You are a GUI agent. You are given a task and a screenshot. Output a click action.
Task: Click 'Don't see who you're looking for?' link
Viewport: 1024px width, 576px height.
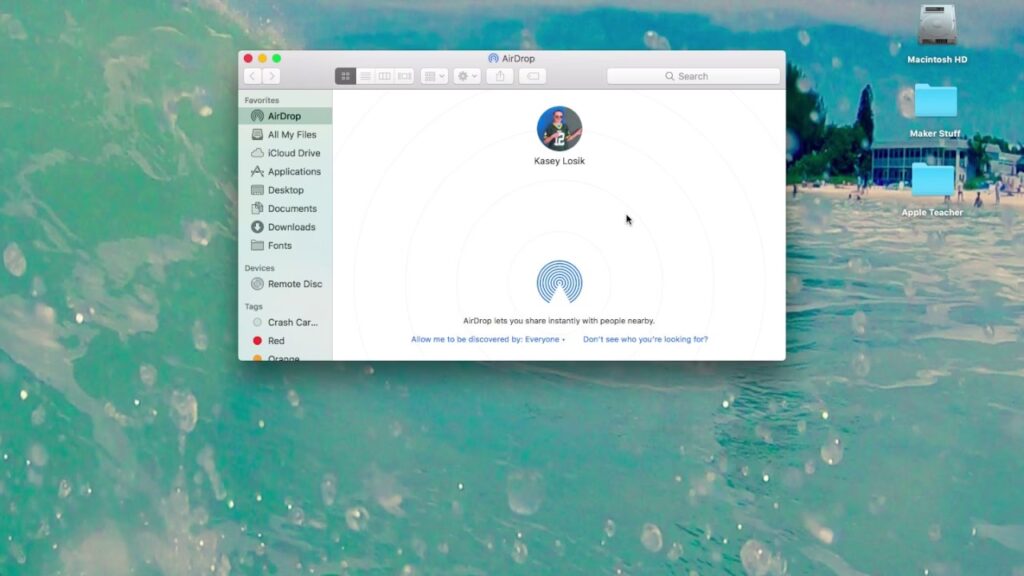[x=645, y=339]
